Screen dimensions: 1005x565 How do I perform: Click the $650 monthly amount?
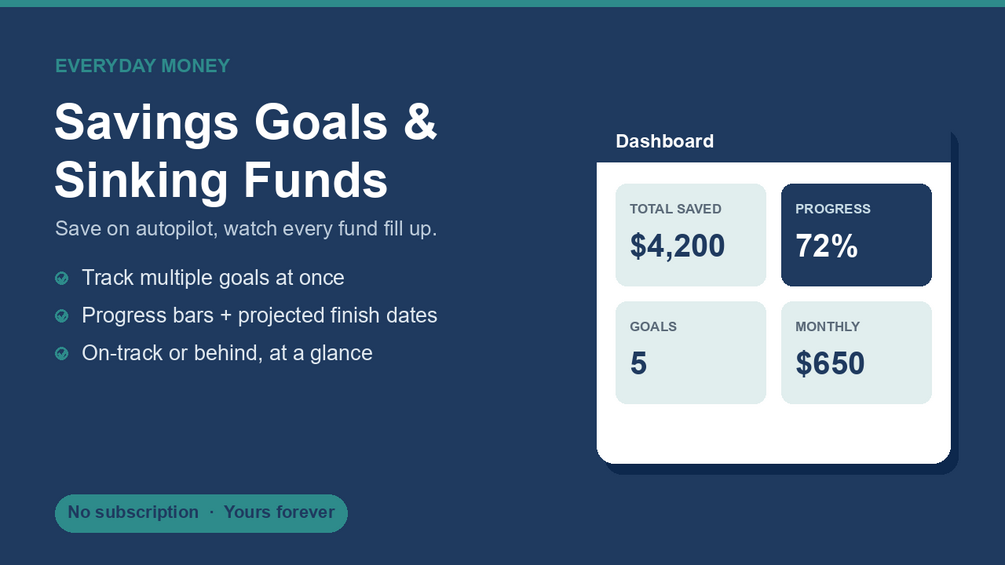click(830, 364)
